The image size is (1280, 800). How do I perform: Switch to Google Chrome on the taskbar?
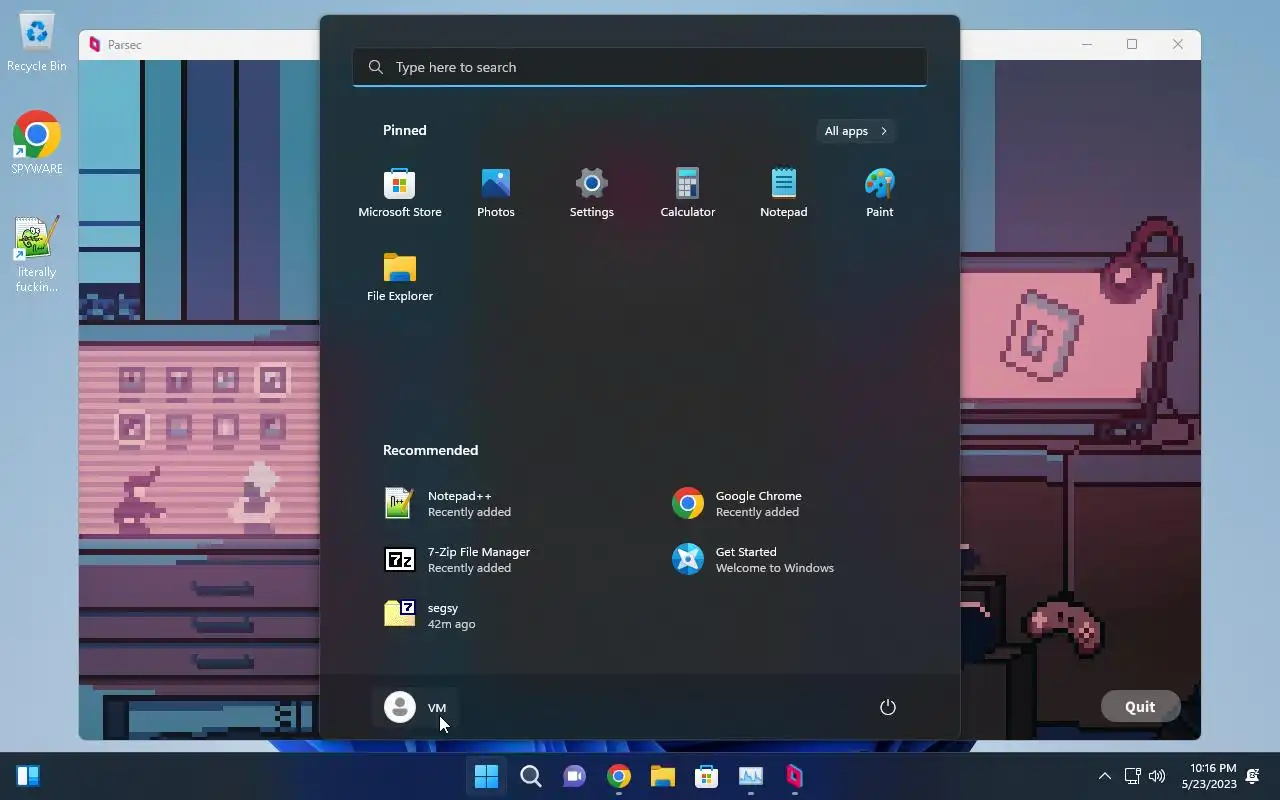(x=619, y=776)
